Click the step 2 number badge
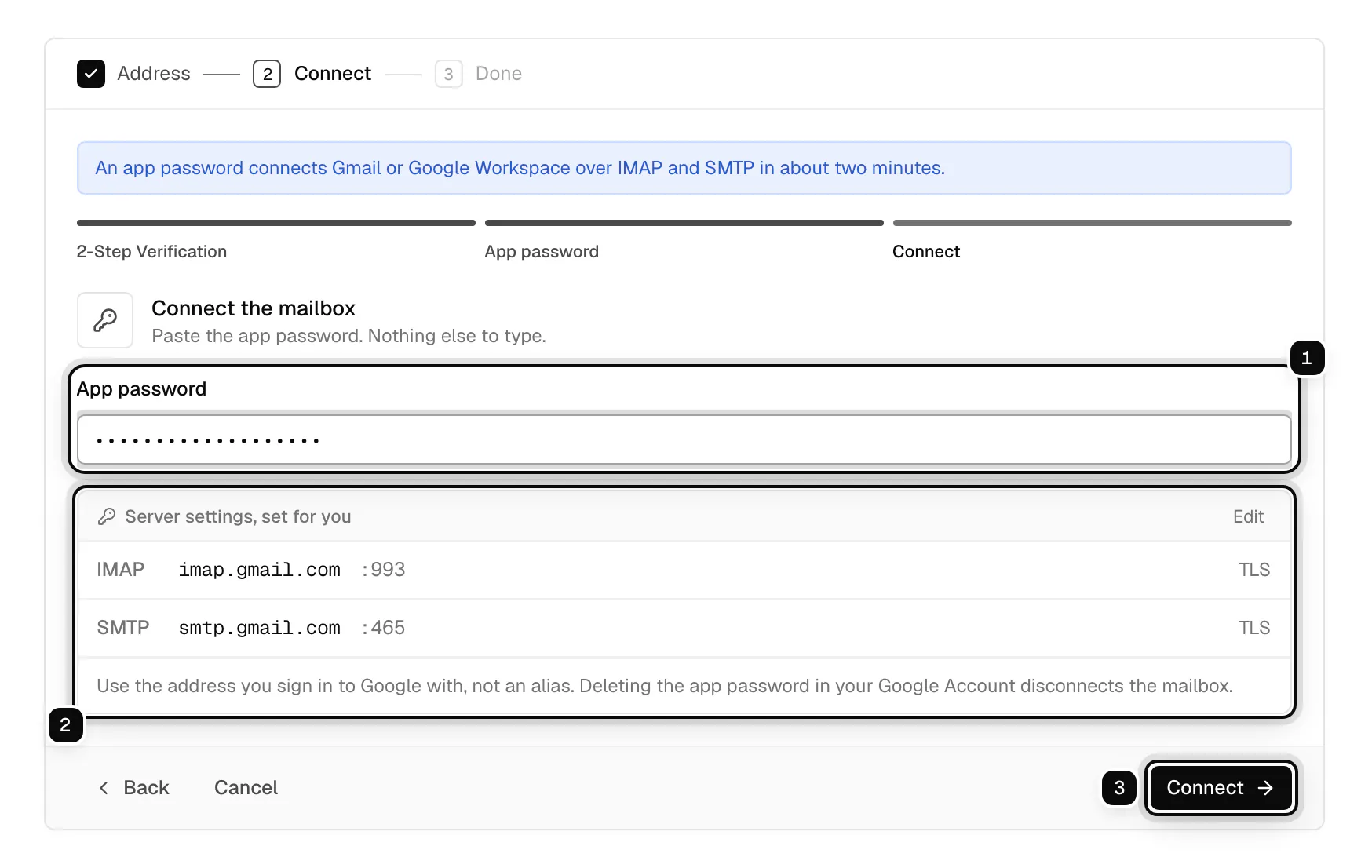The width and height of the screenshot is (1372, 868). 267,74
